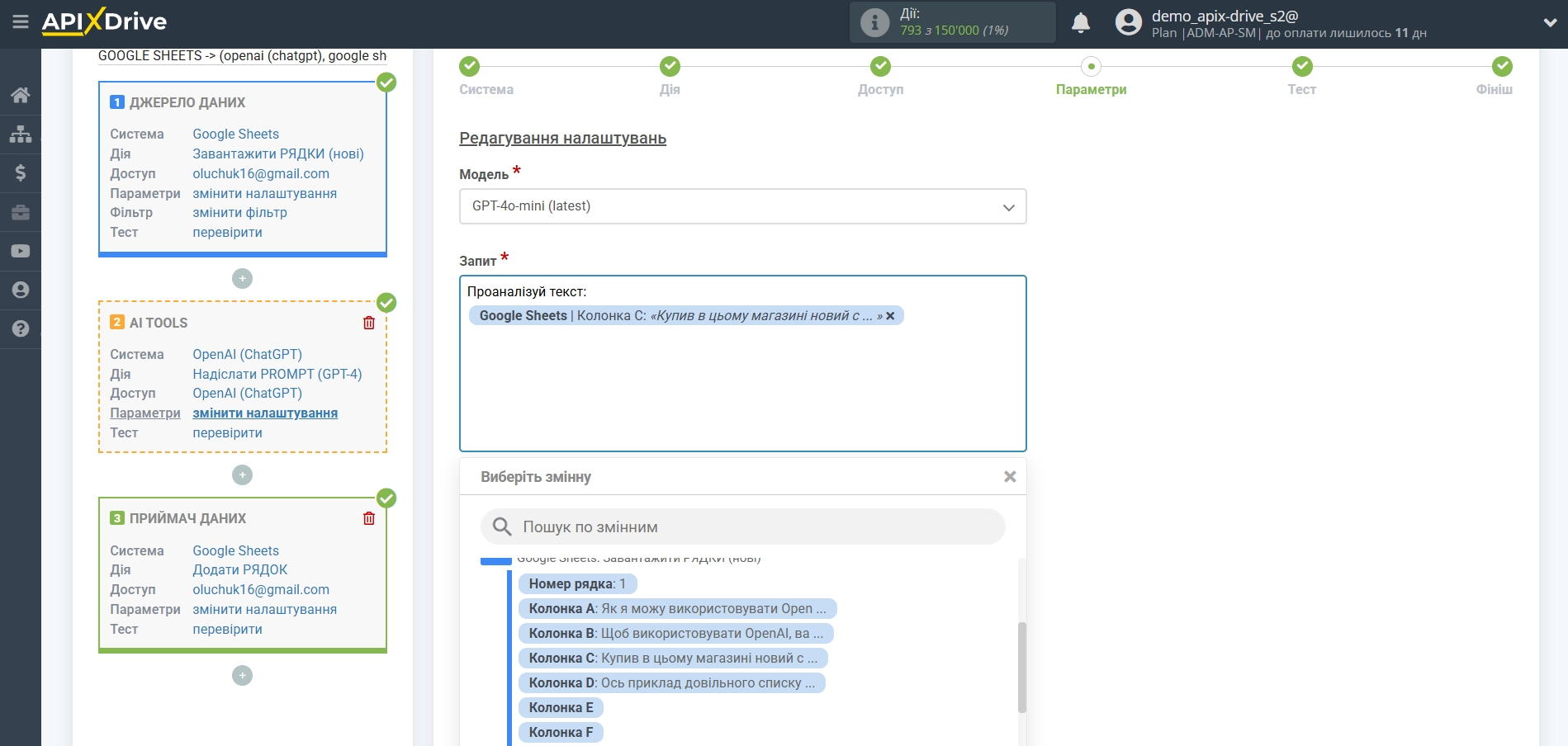Click the ApiX-Drive logo
Image resolution: width=1568 pixels, height=746 pixels.
click(104, 21)
